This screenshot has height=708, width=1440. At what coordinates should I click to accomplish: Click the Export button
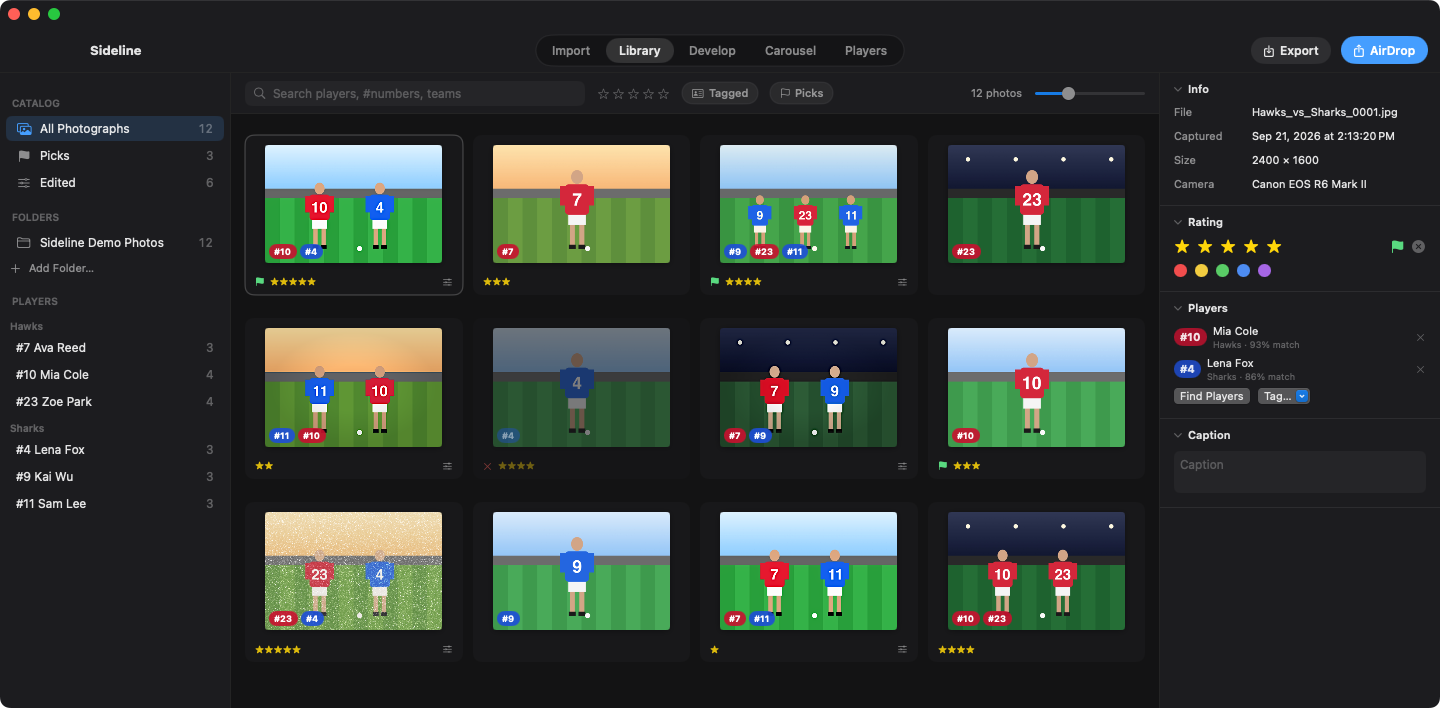click(x=1291, y=50)
